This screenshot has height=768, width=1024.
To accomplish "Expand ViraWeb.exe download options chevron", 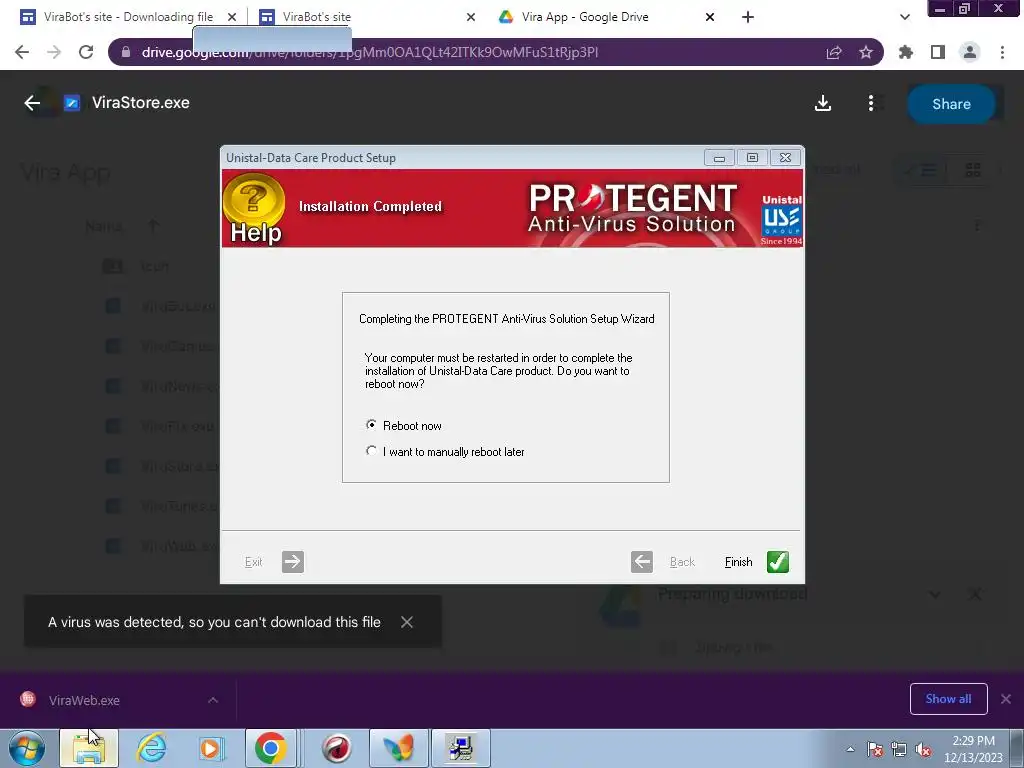I will coord(213,700).
